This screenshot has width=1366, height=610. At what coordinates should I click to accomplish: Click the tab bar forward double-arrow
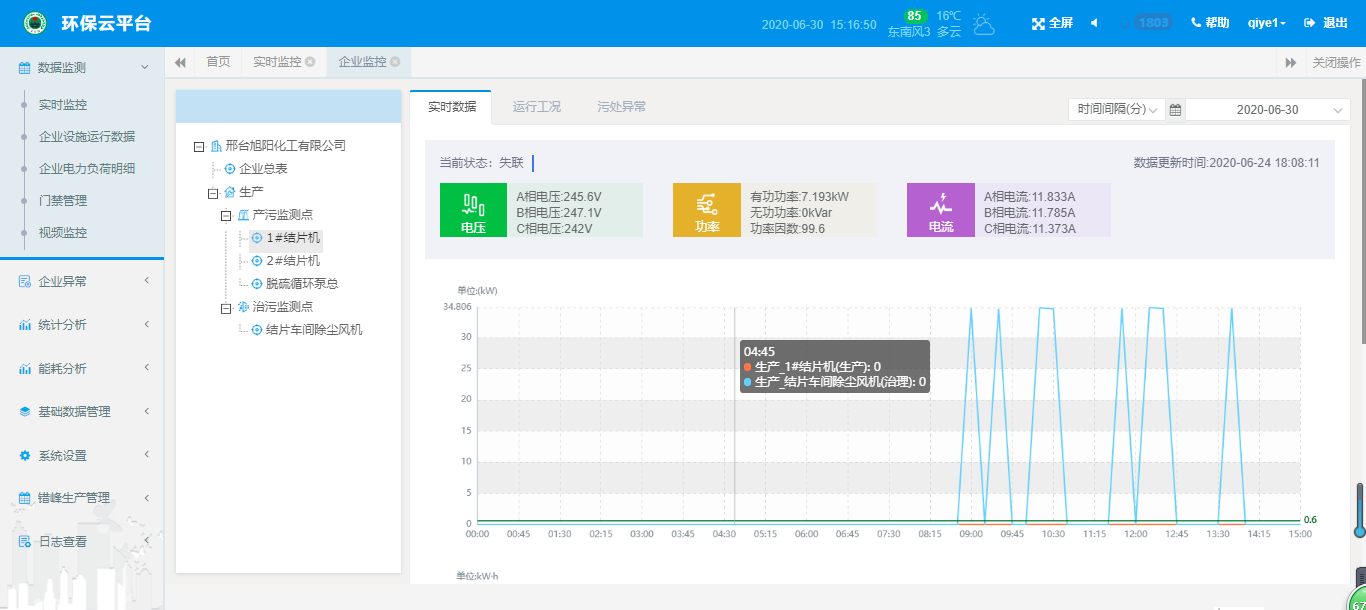coord(1291,62)
